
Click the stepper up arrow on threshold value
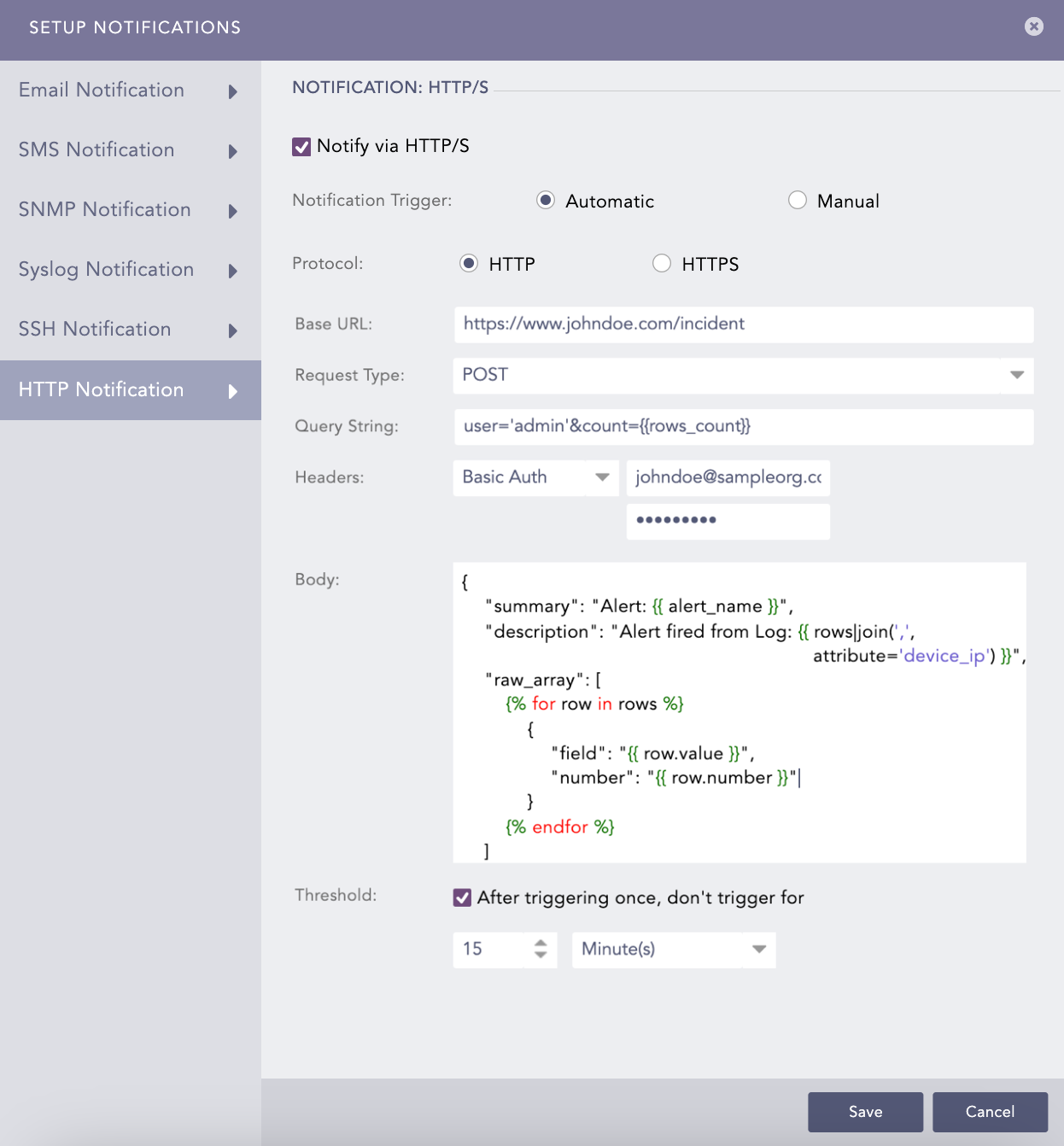pyautogui.click(x=541, y=944)
